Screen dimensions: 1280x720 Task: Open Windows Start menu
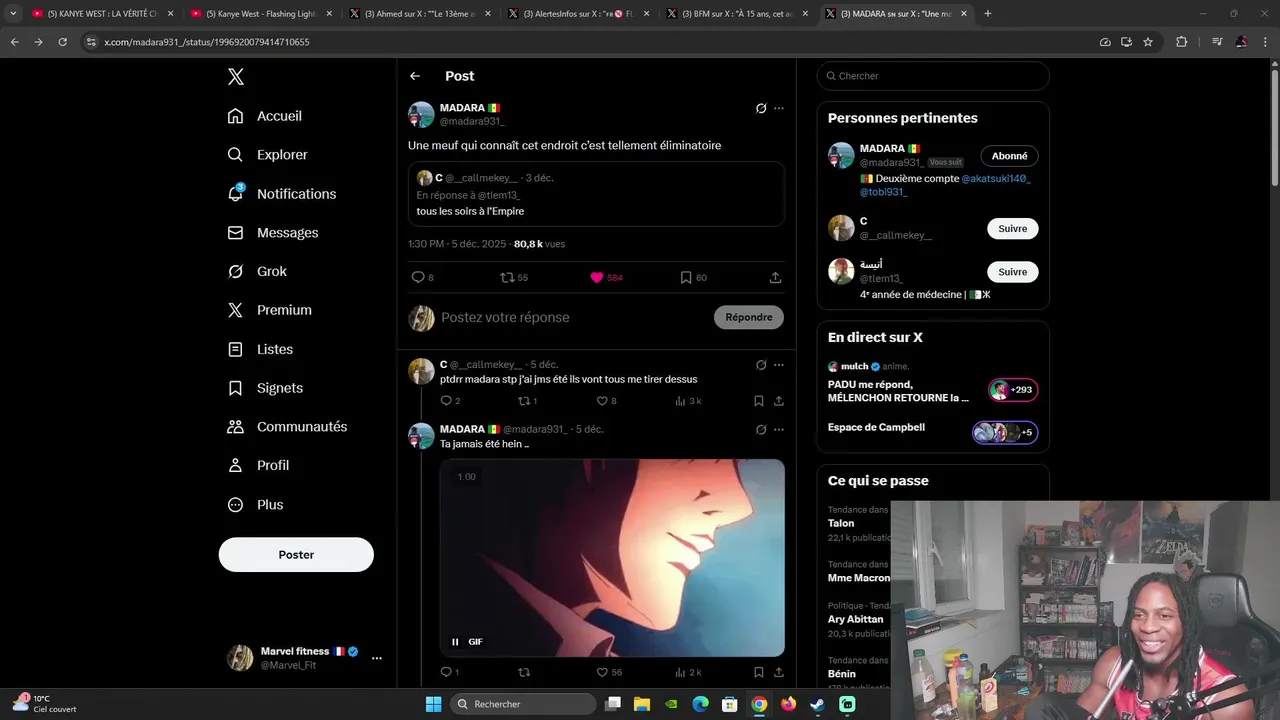(x=433, y=704)
